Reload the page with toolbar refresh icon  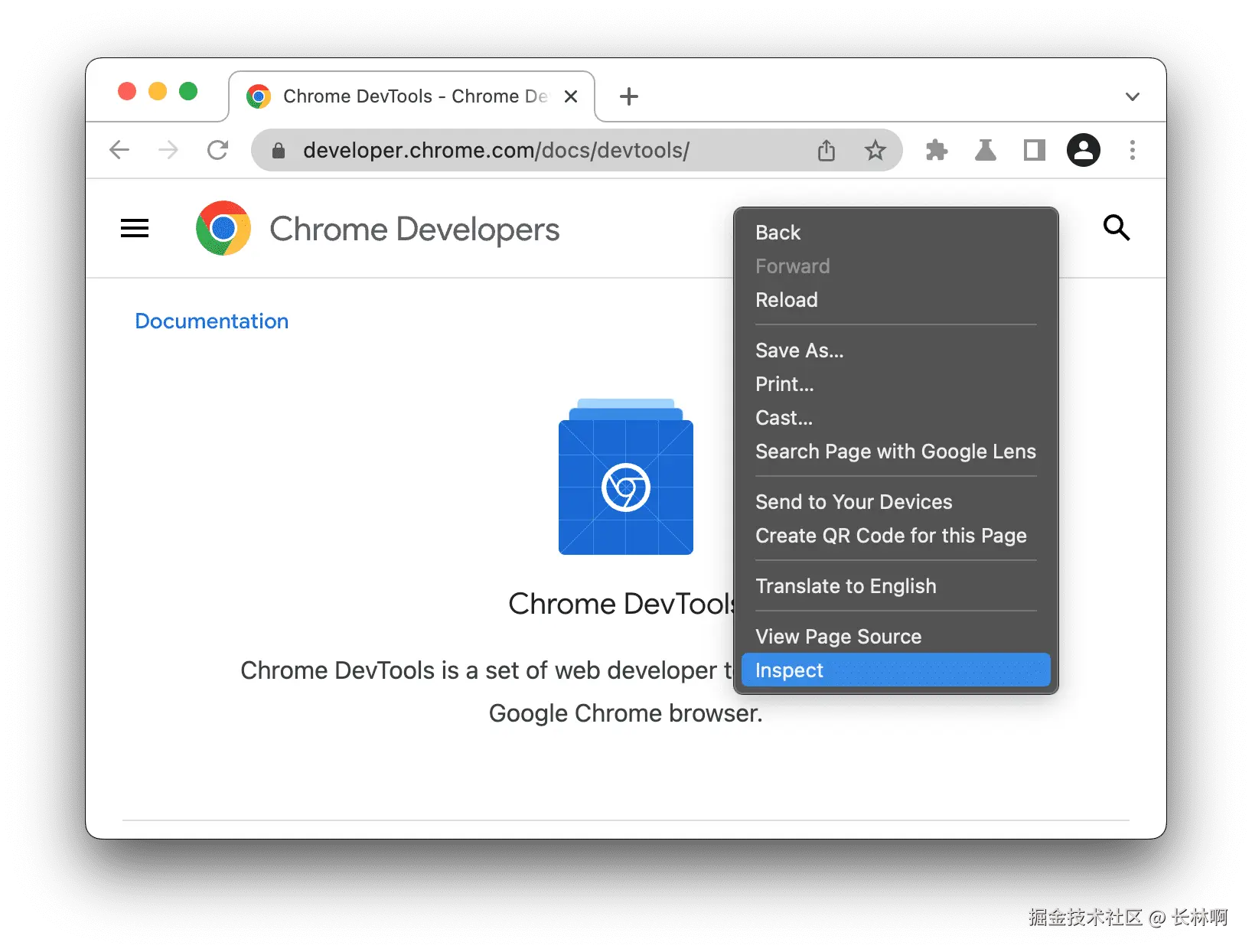point(218,150)
